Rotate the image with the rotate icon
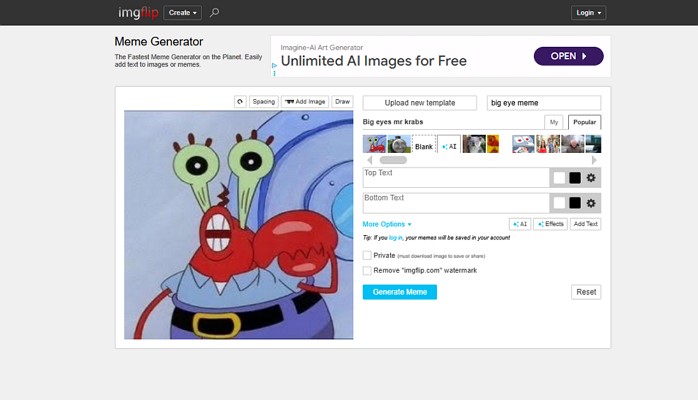Image resolution: width=698 pixels, height=400 pixels. (240, 101)
